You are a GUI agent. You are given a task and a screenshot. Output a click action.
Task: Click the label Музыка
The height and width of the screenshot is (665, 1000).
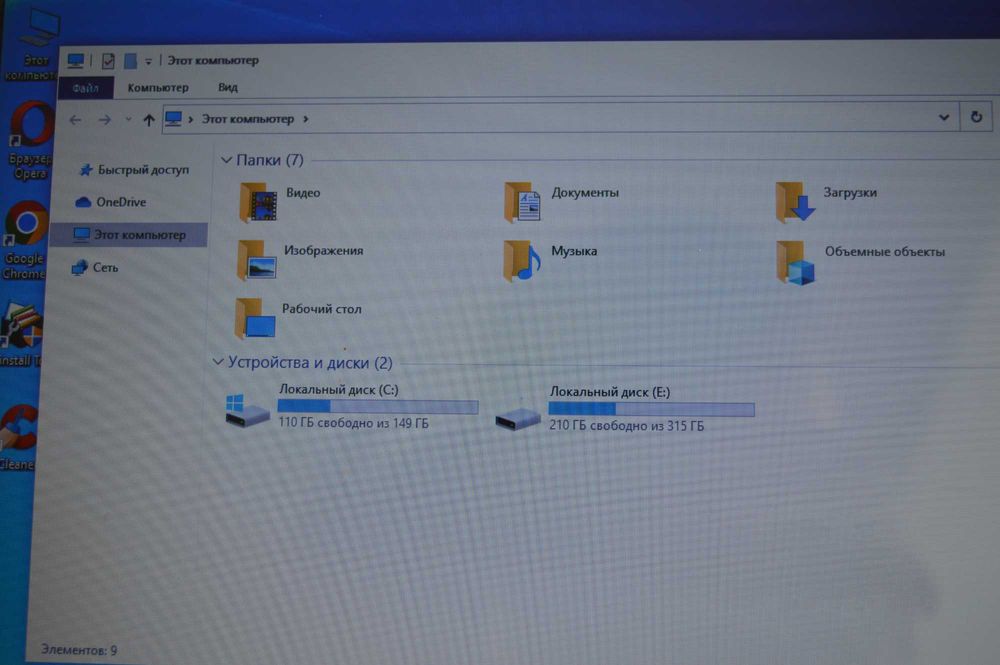tap(574, 251)
